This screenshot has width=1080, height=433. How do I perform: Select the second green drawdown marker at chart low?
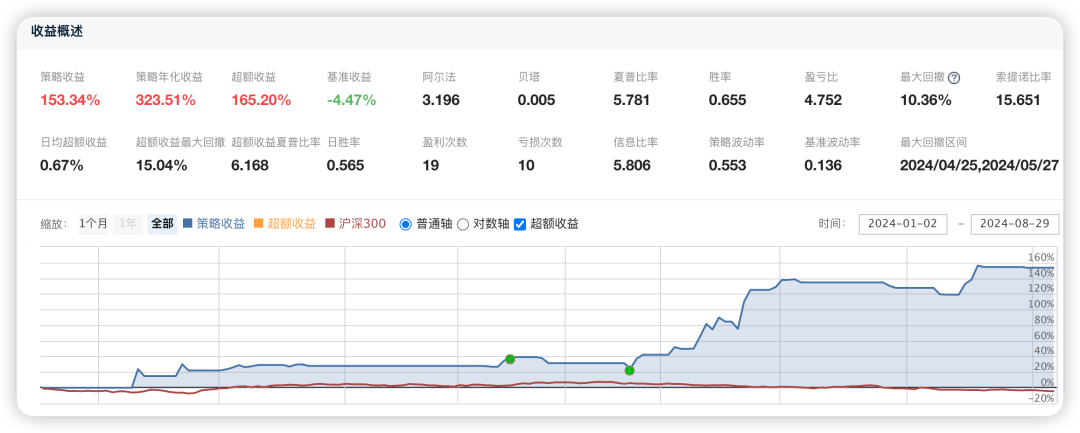[x=629, y=370]
